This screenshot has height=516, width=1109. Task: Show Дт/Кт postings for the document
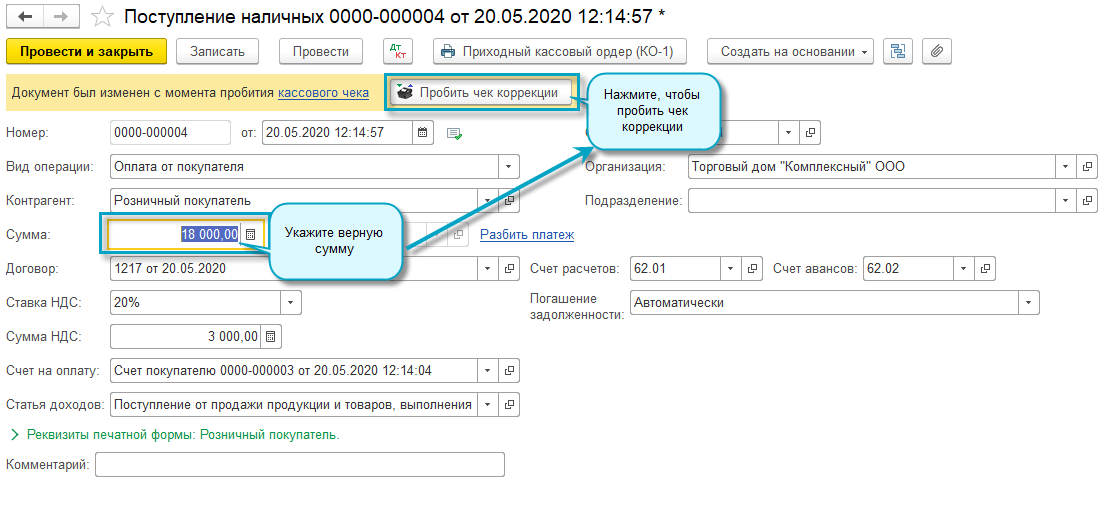(397, 52)
